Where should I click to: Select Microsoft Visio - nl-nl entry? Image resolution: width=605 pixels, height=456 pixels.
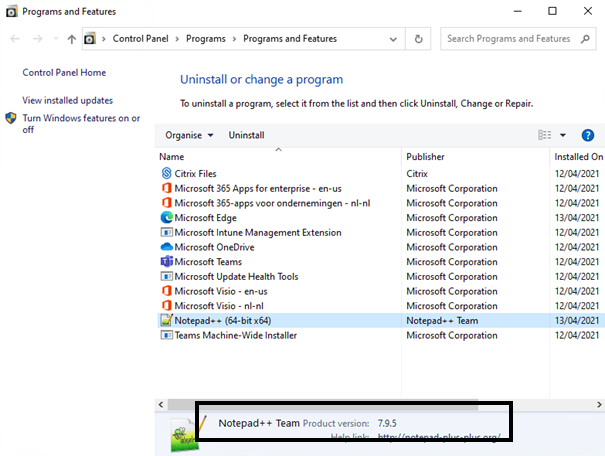[219, 306]
